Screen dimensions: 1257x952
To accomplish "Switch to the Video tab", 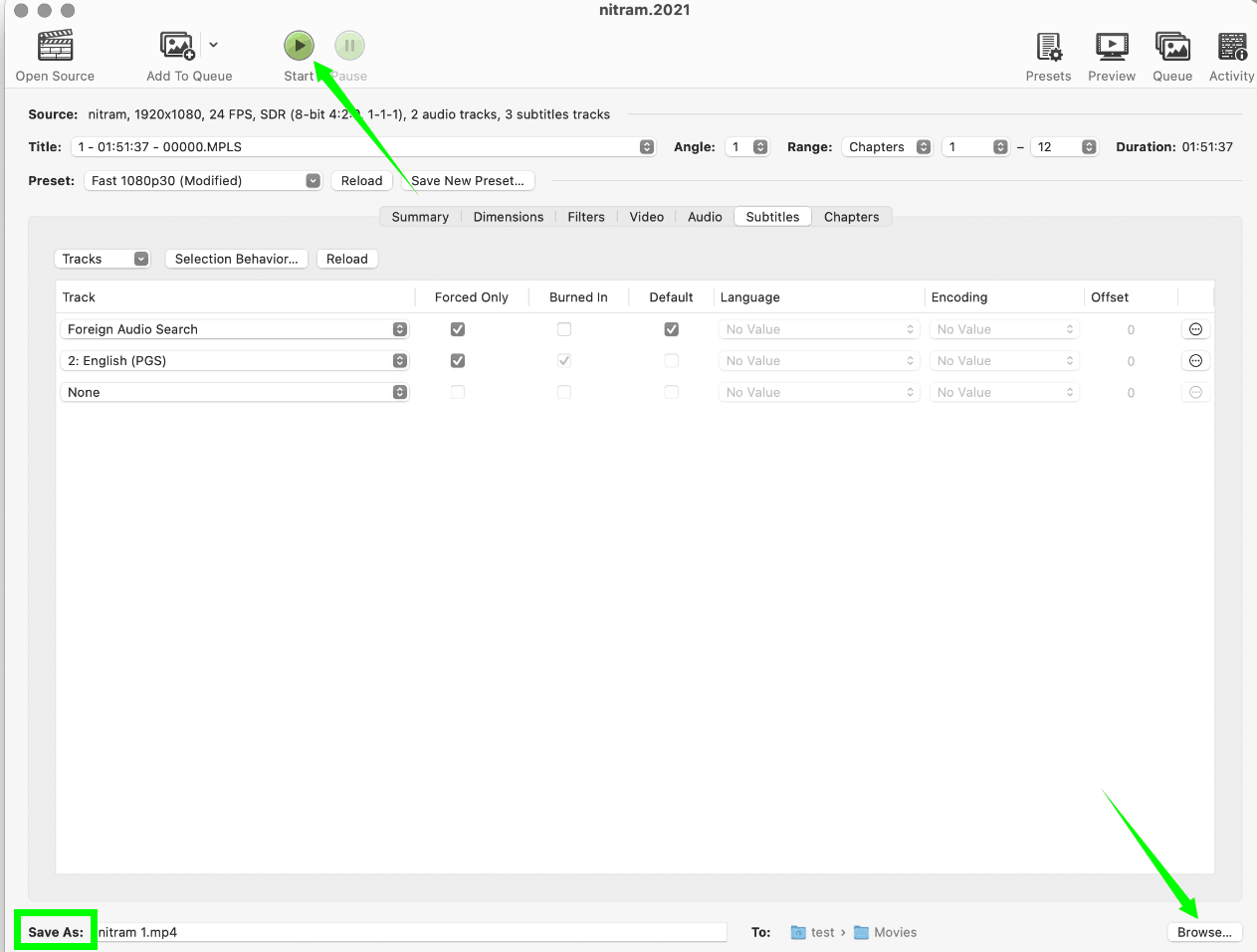I will (646, 217).
